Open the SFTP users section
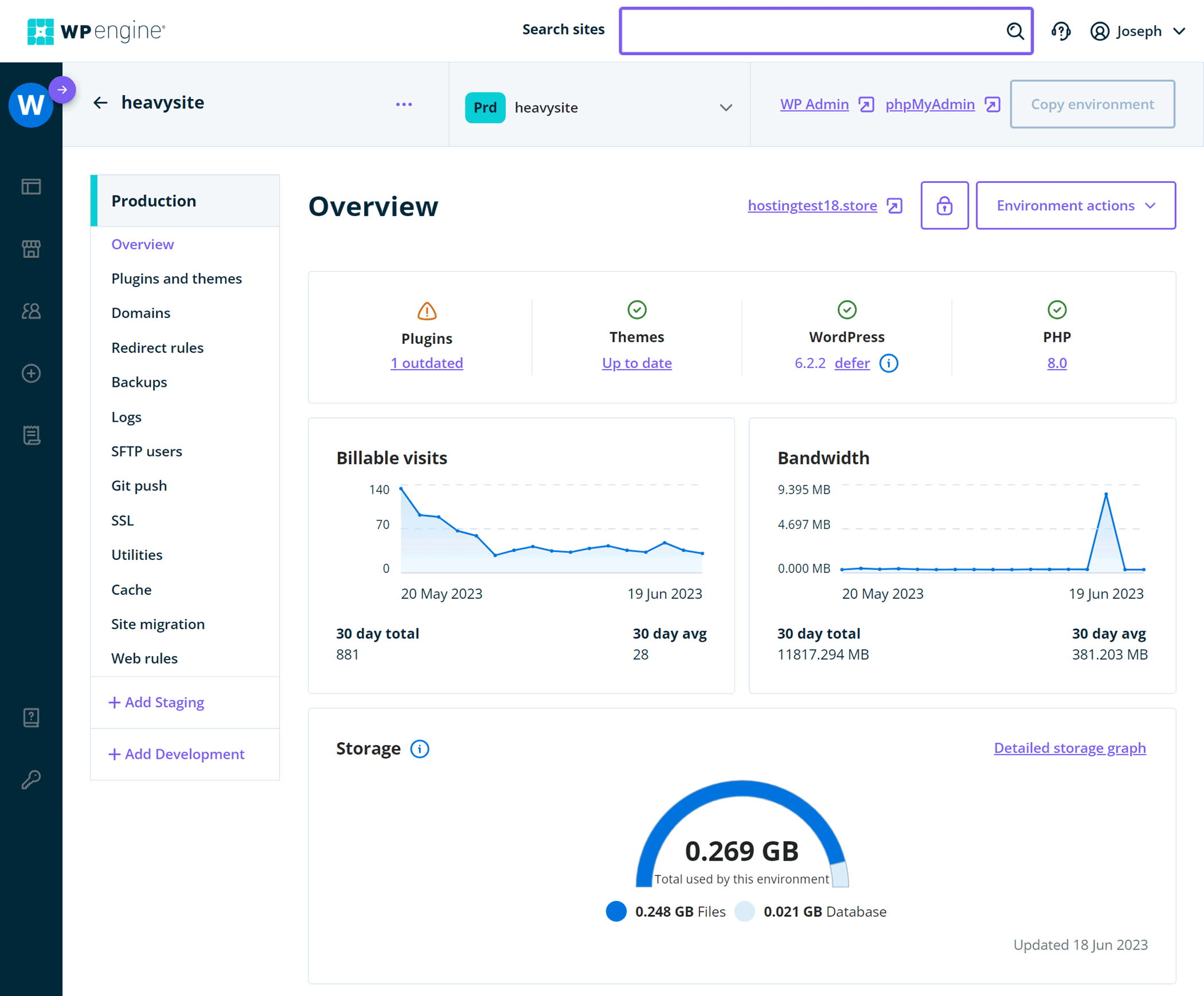Image resolution: width=1204 pixels, height=996 pixels. coord(147,451)
